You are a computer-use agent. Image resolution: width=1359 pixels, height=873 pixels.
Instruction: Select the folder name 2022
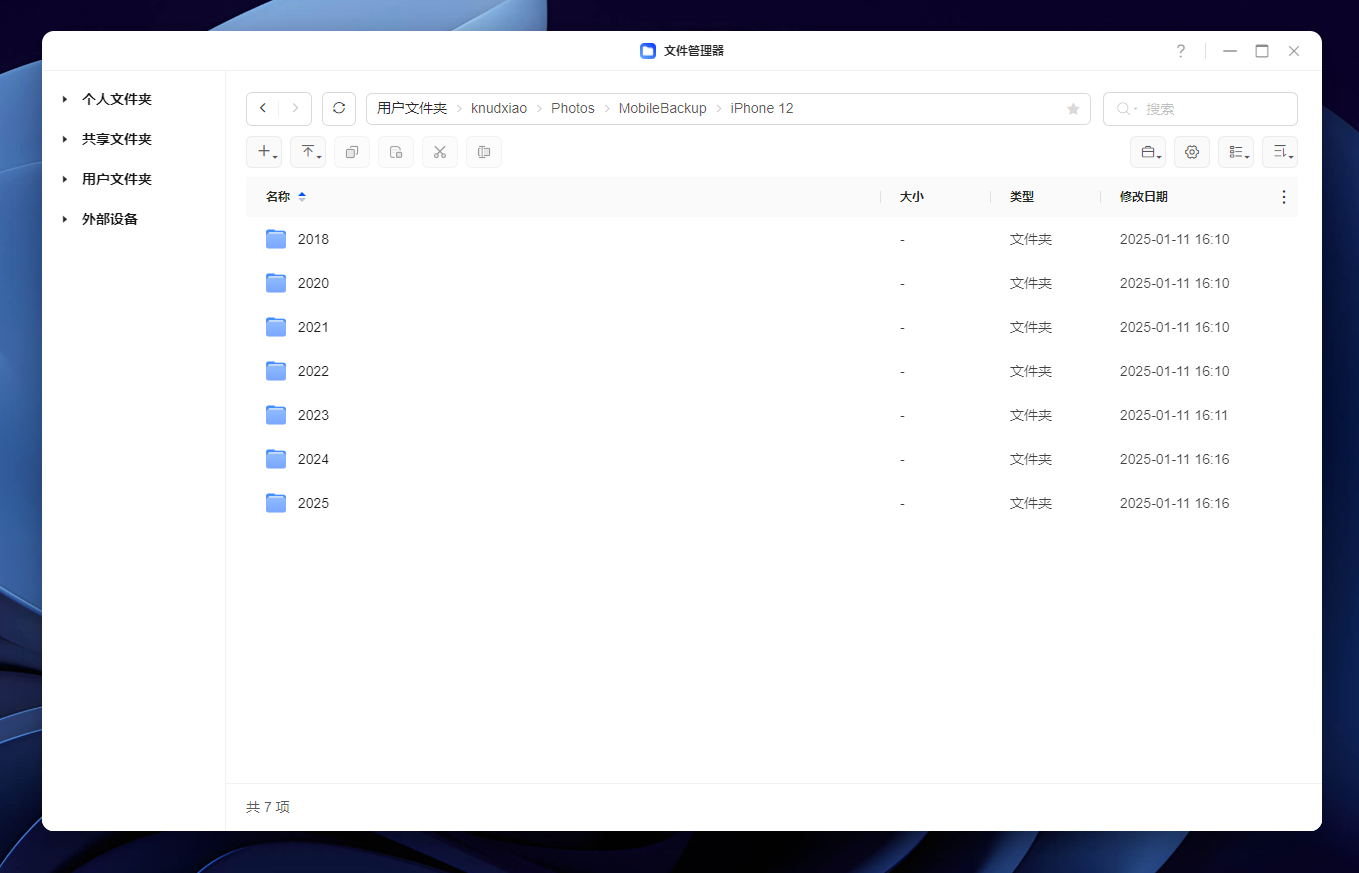[313, 371]
